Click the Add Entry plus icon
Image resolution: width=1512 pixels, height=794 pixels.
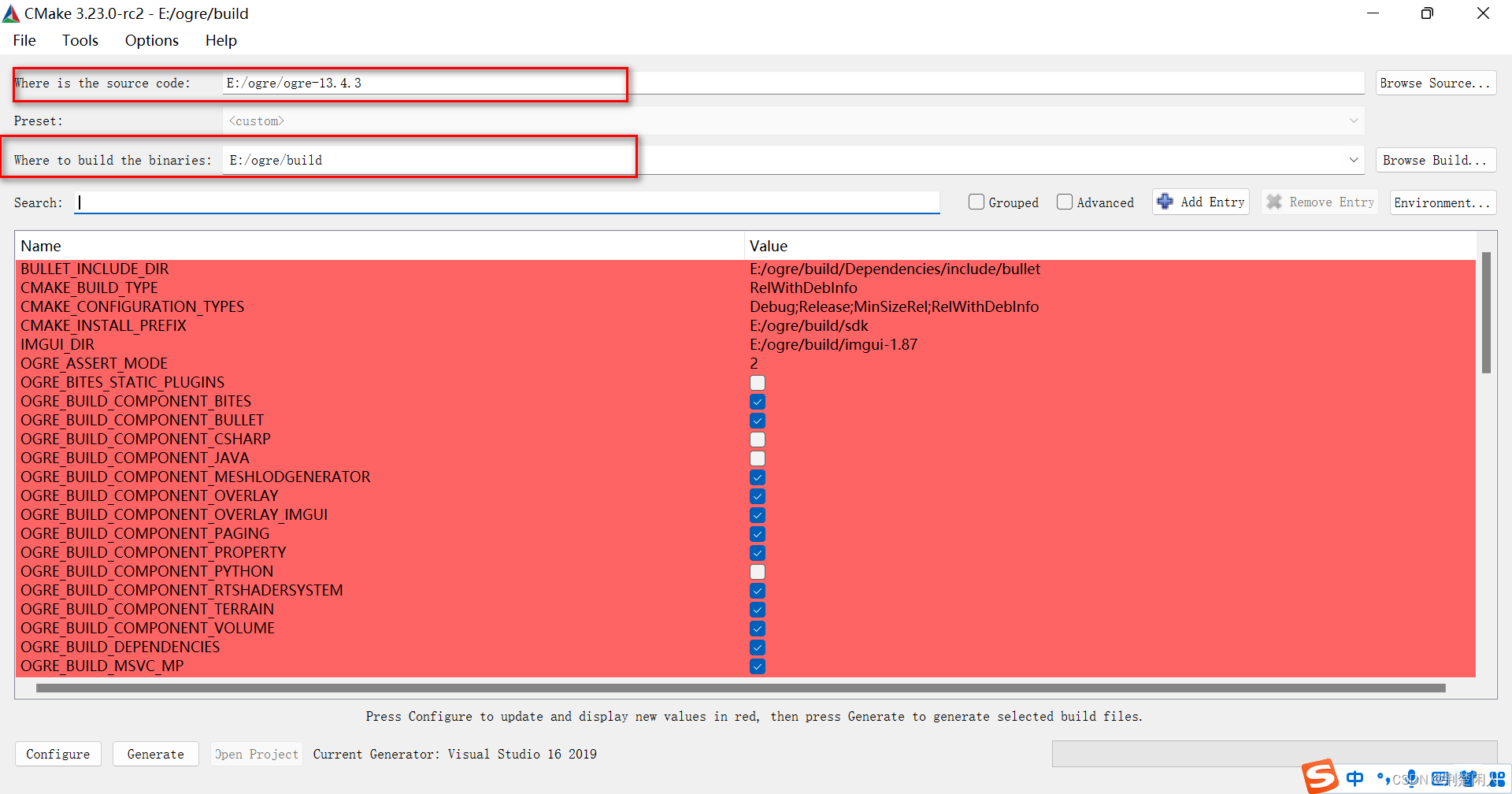1165,202
